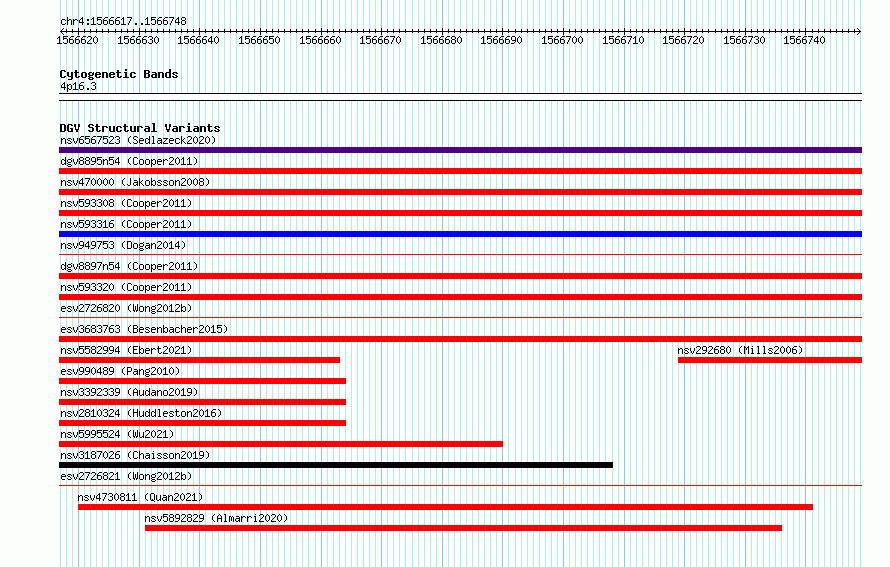Click the red nsv593320 variant bar
The height and width of the screenshot is (567, 890).
(x=460, y=297)
